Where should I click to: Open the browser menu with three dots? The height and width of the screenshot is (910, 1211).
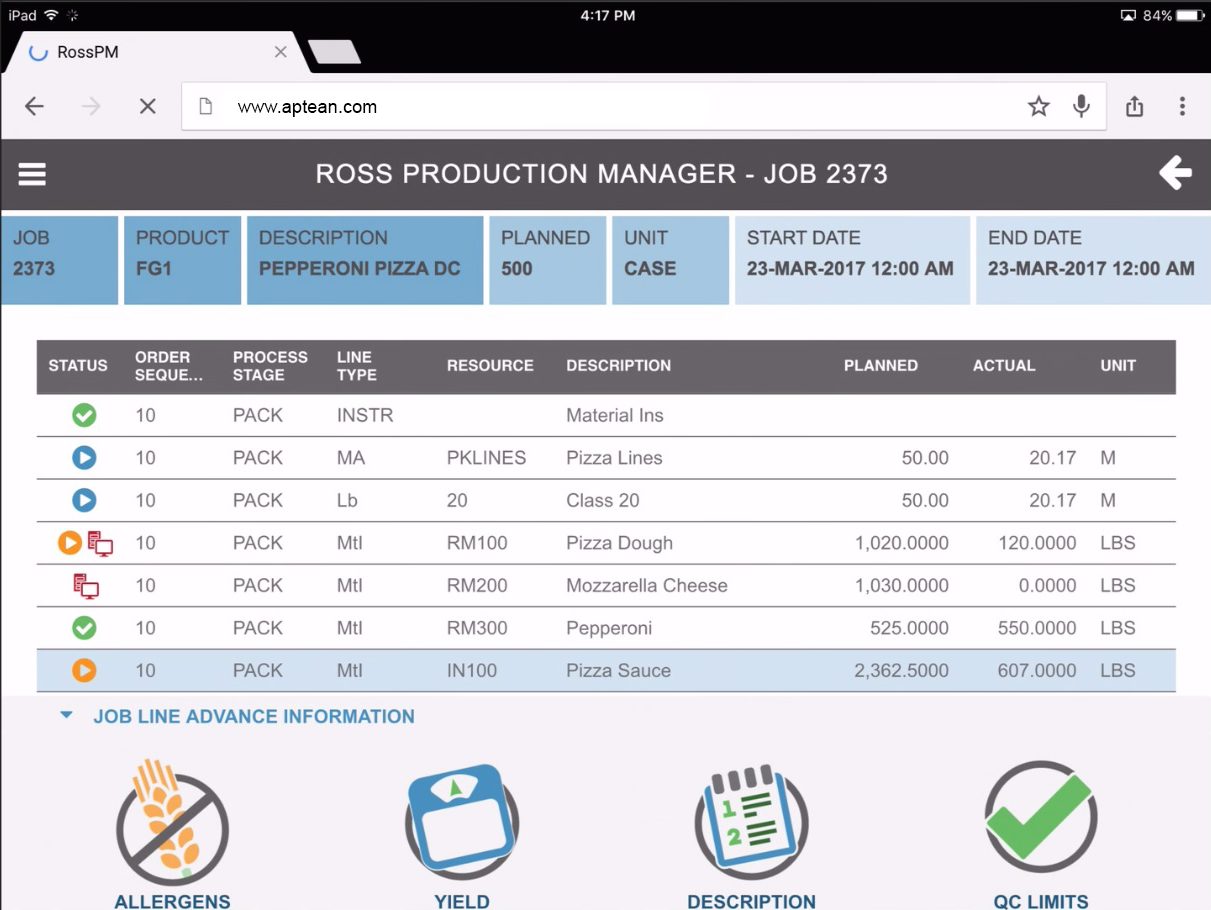tap(1182, 105)
